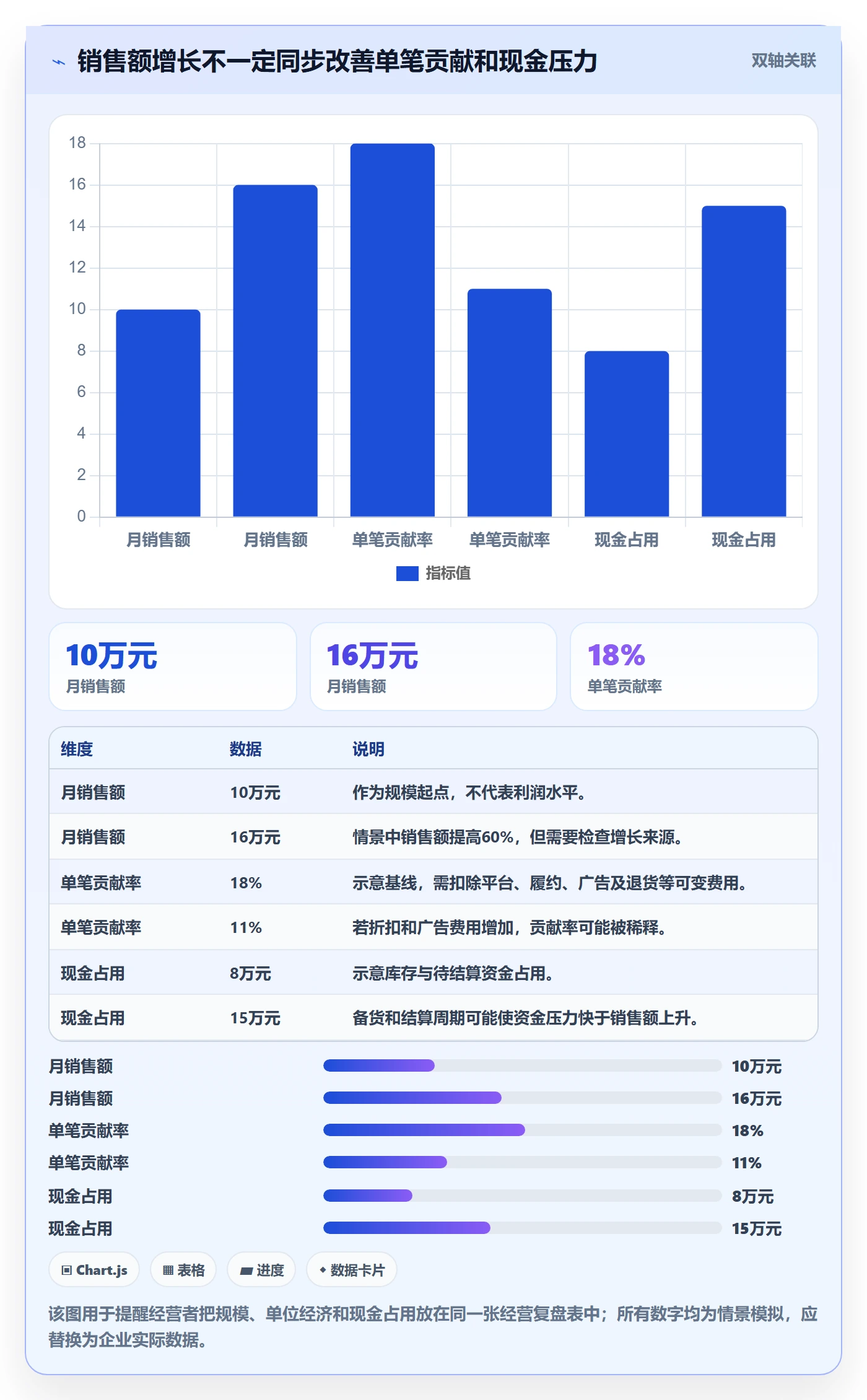
Task: Open the 16万元 月销售额 summary card
Action: (434, 667)
